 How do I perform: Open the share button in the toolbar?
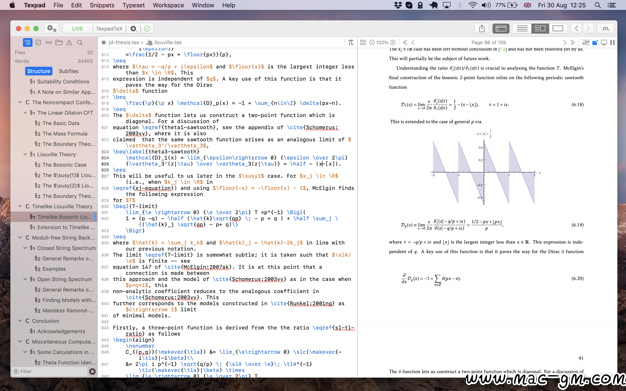(x=482, y=28)
